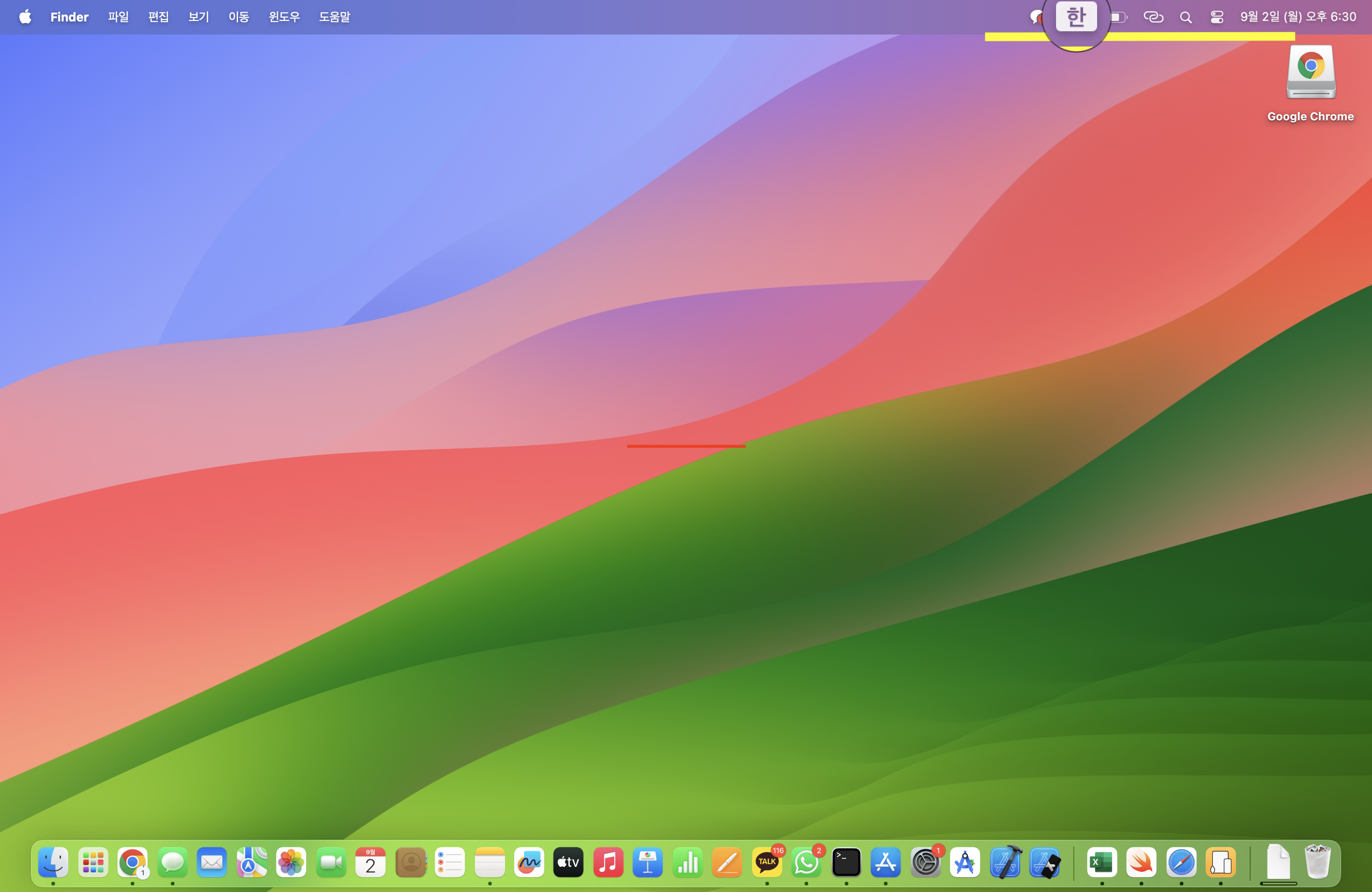
Task: Open the Apple menu
Action: click(x=25, y=17)
